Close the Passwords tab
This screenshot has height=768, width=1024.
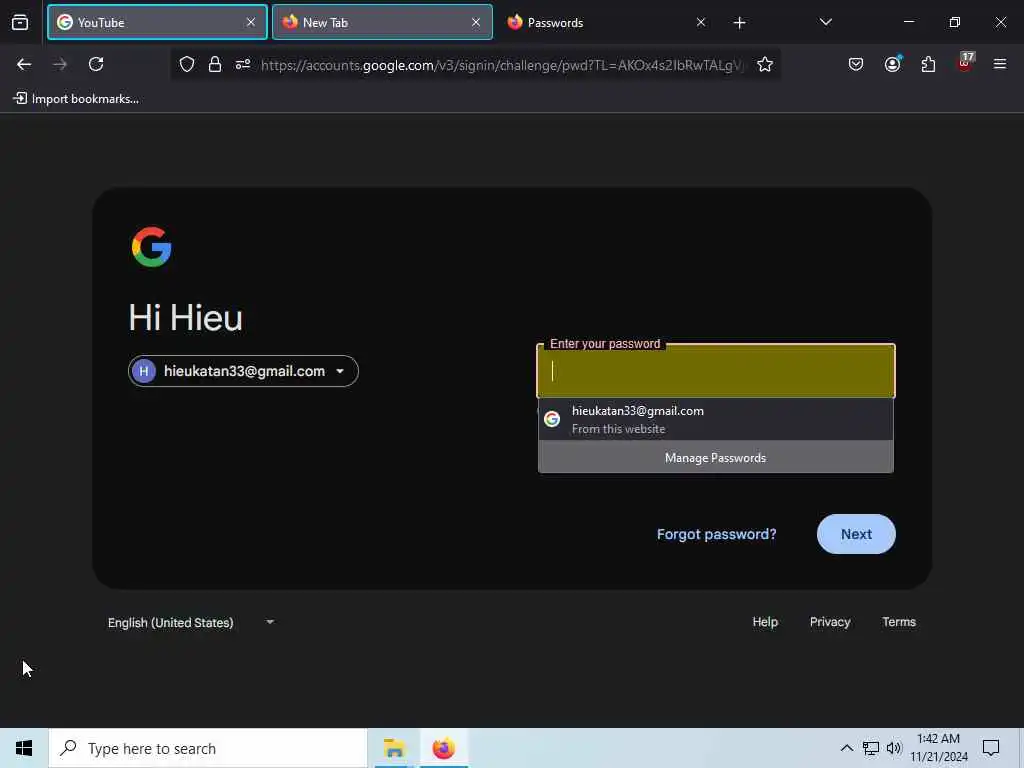tap(701, 22)
